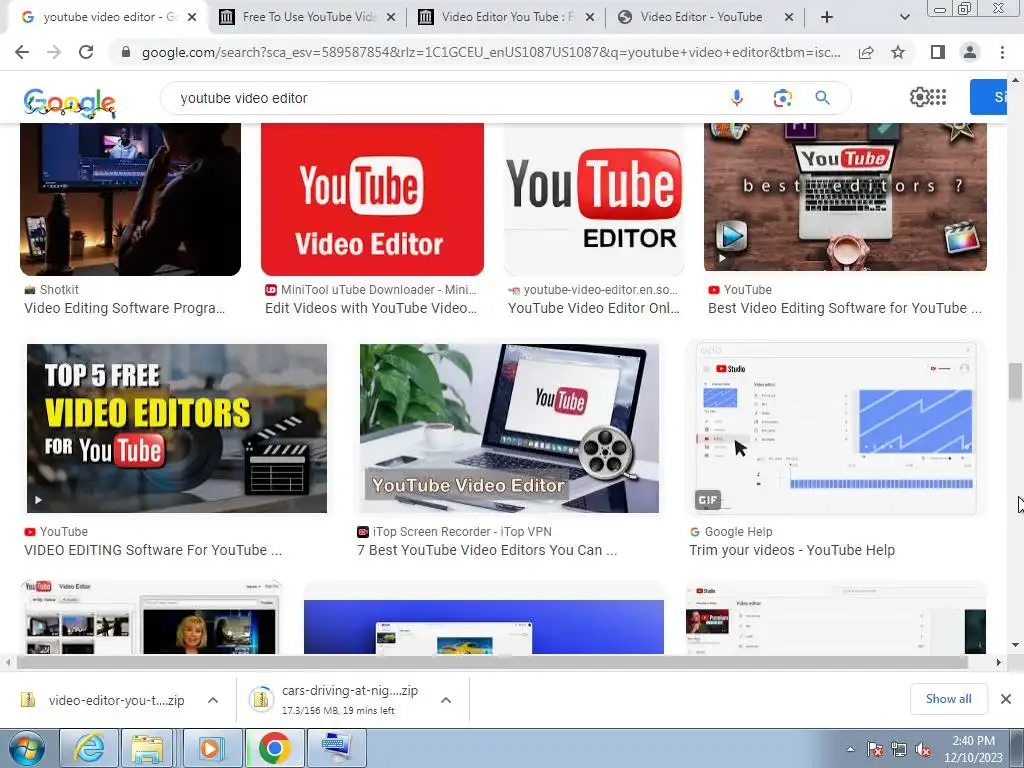Go forward one page
The width and height of the screenshot is (1024, 768).
click(54, 52)
